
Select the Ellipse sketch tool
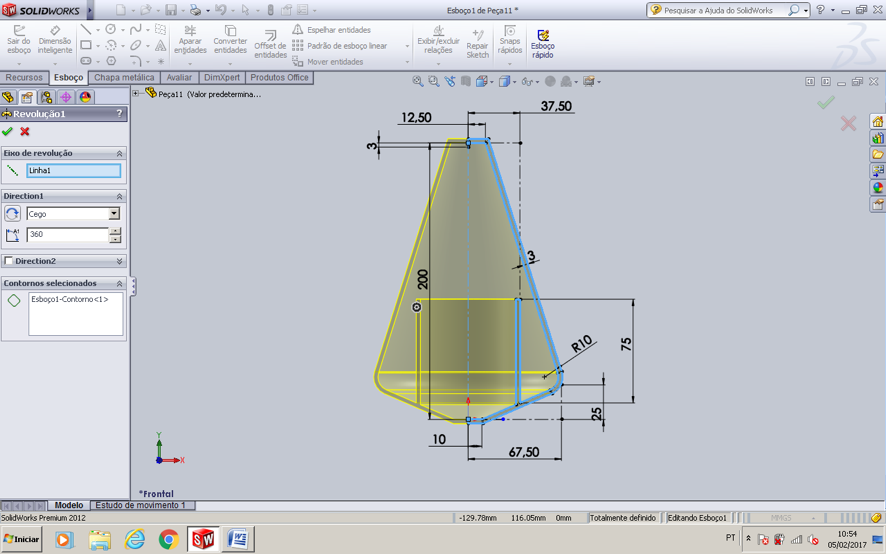click(136, 45)
